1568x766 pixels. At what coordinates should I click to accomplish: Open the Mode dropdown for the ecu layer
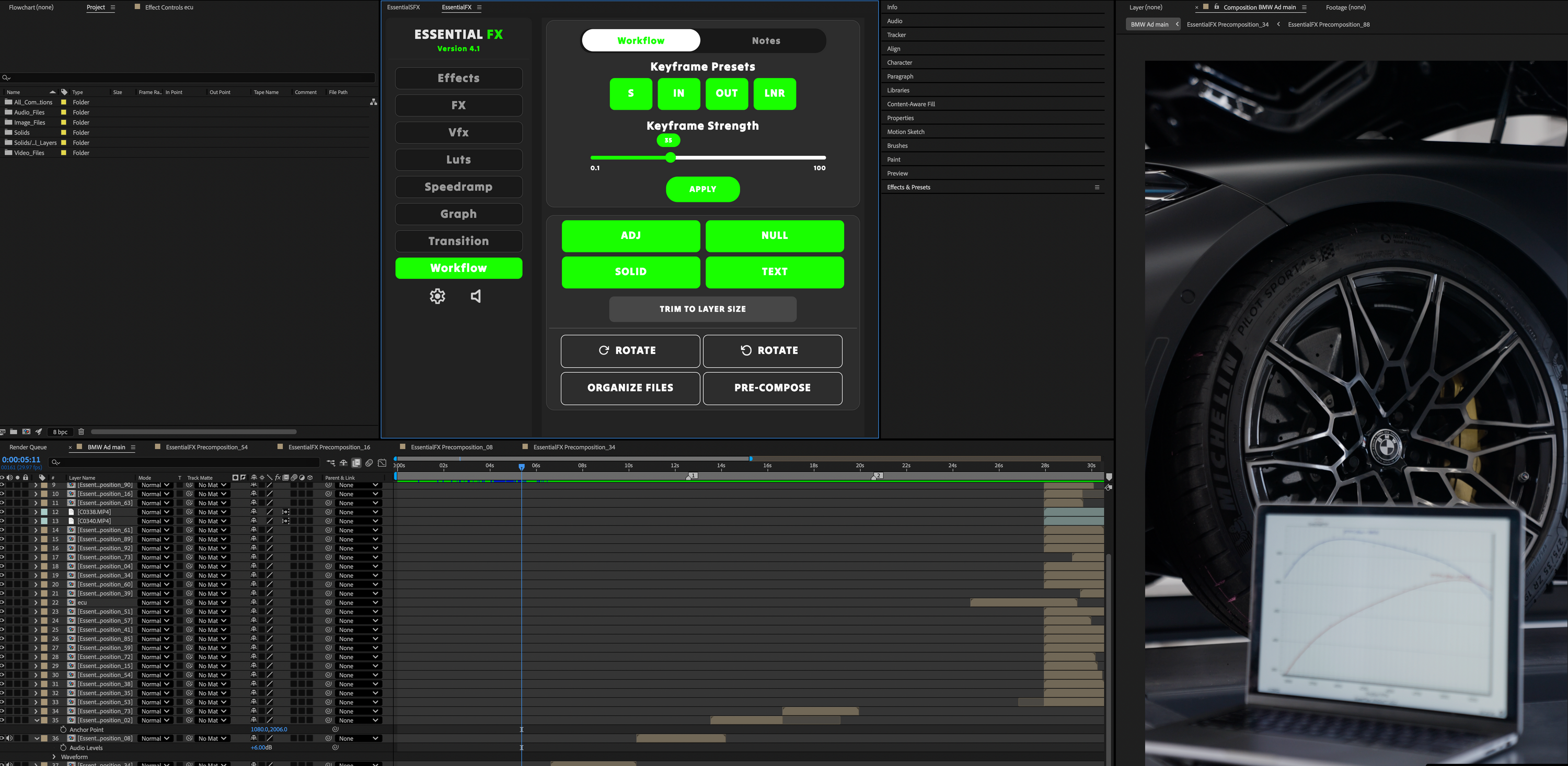tap(155, 602)
